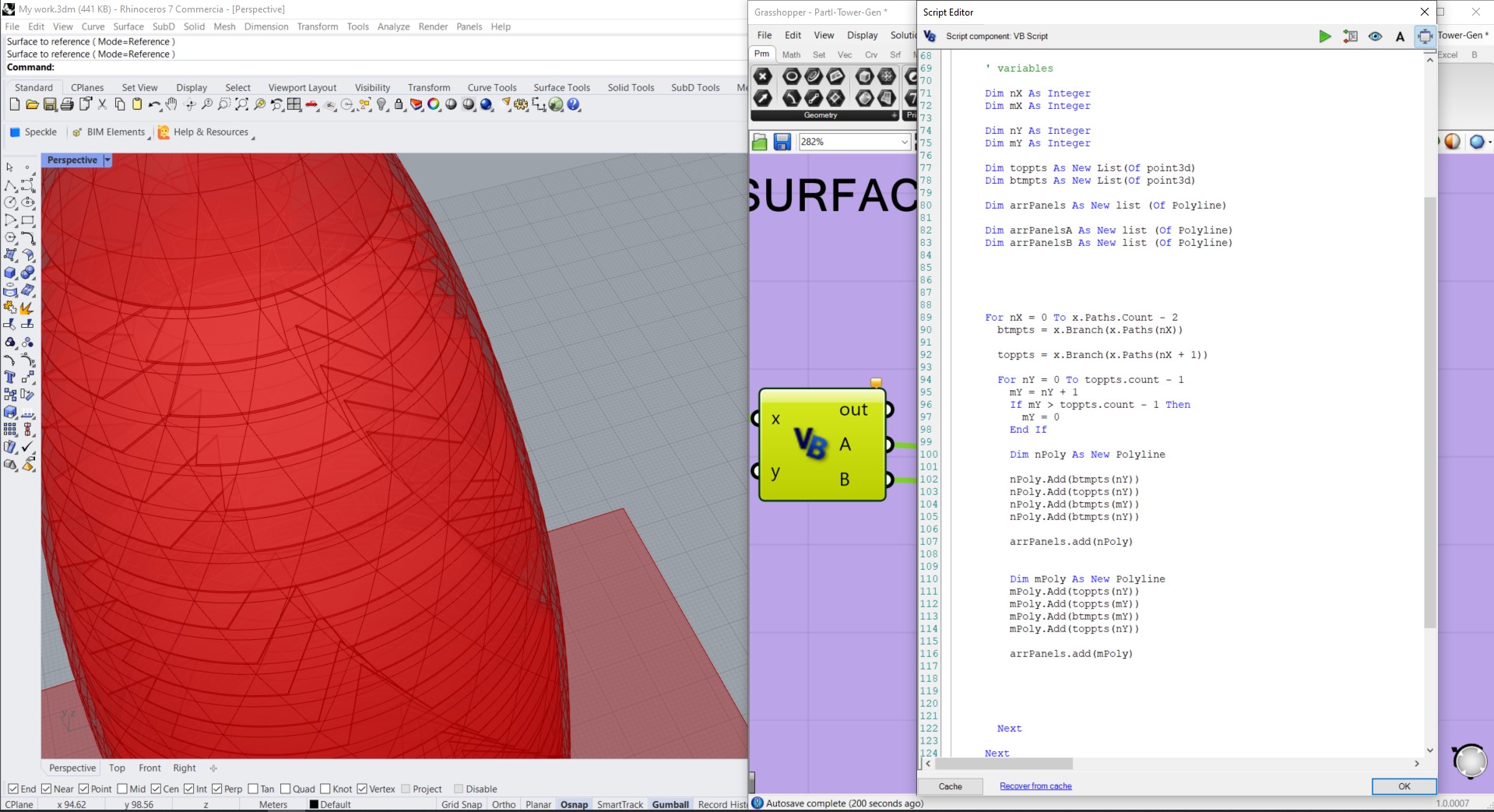Click Grasshopper's save document floppy icon

coord(782,142)
